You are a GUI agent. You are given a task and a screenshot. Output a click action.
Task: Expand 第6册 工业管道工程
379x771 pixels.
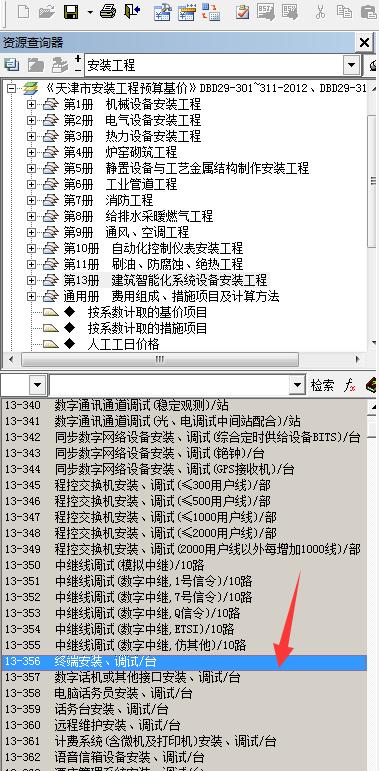click(31, 184)
